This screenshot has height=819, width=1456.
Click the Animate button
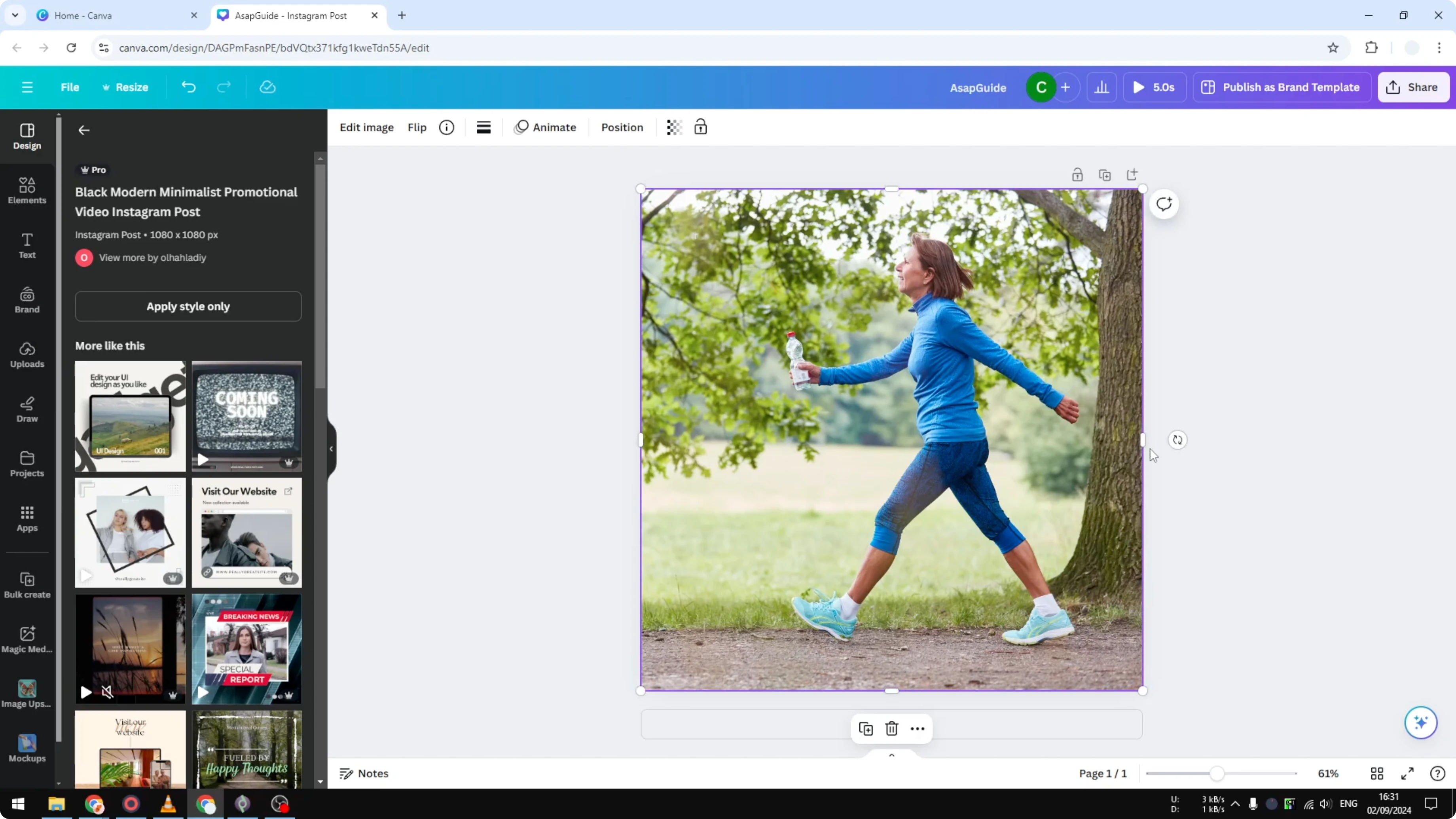546,128
